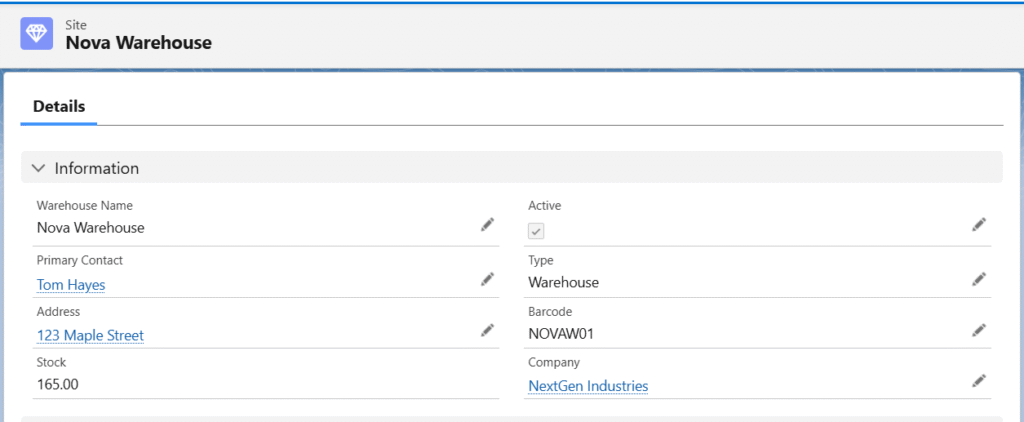Click pencil icon next to Active checkbox
This screenshot has width=1024, height=422.
979,225
